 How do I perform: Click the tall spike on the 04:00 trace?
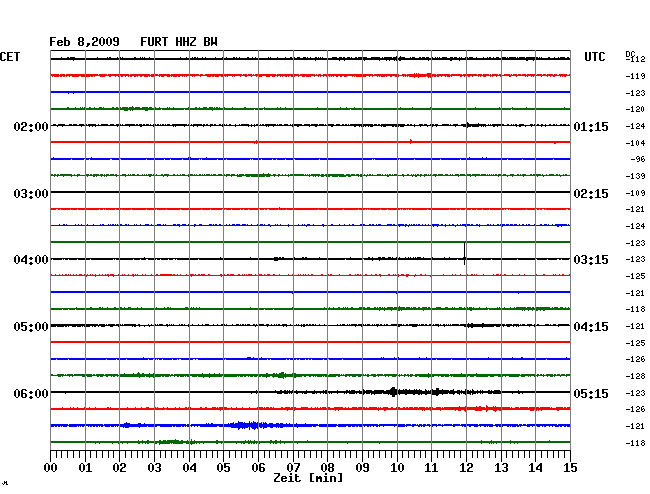pos(464,254)
